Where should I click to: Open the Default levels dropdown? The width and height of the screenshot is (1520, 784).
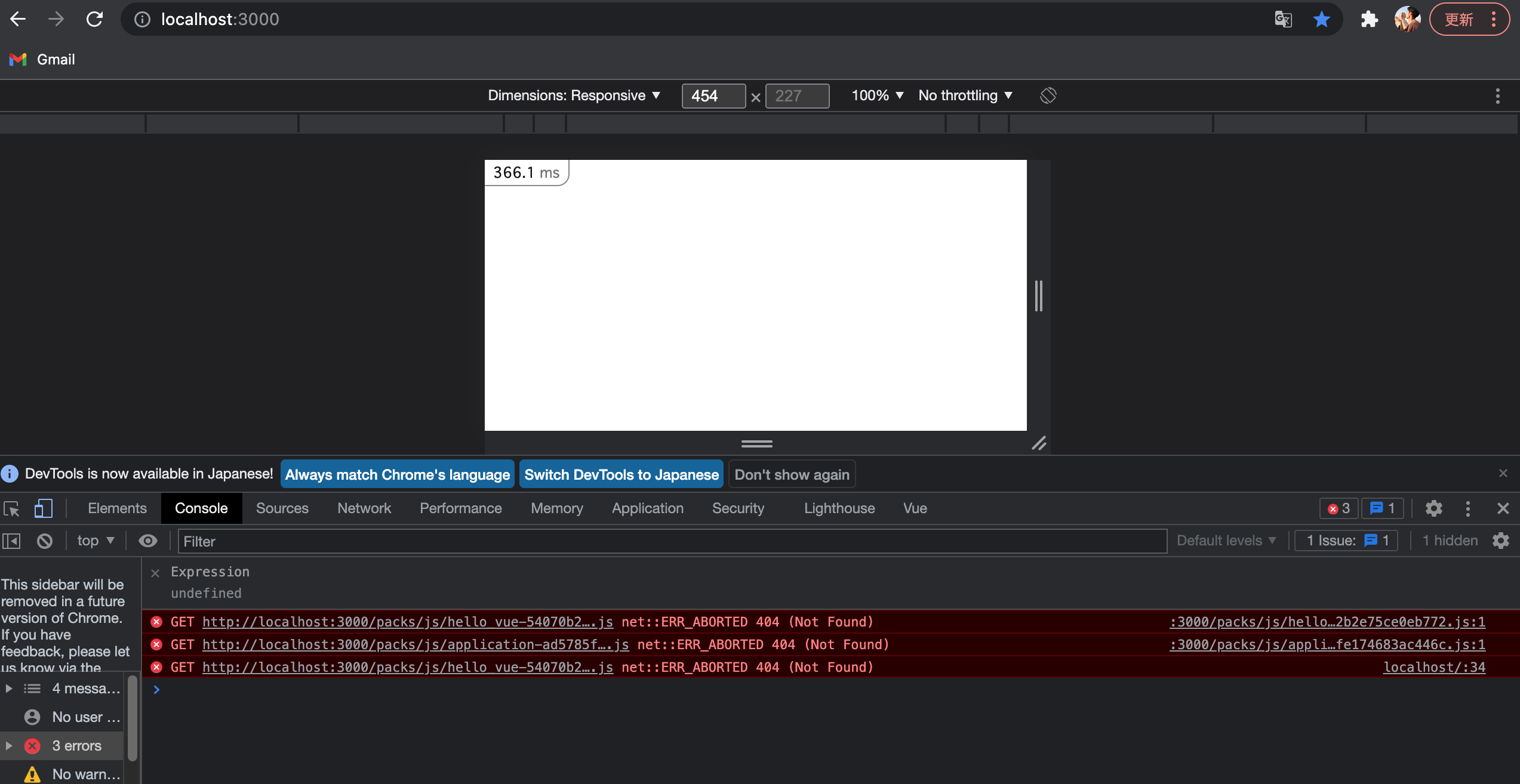click(1226, 541)
